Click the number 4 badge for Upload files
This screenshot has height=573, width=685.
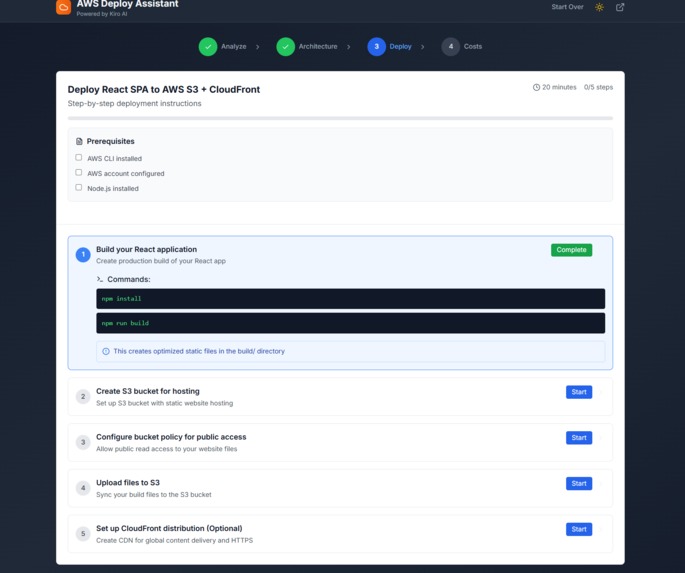coord(83,488)
